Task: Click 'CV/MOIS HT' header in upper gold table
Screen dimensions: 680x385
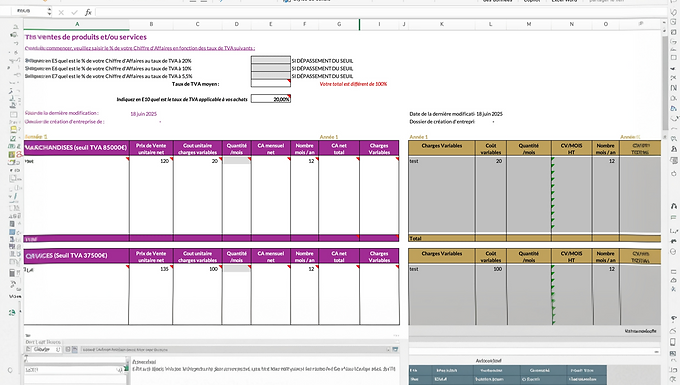Action: (x=572, y=149)
